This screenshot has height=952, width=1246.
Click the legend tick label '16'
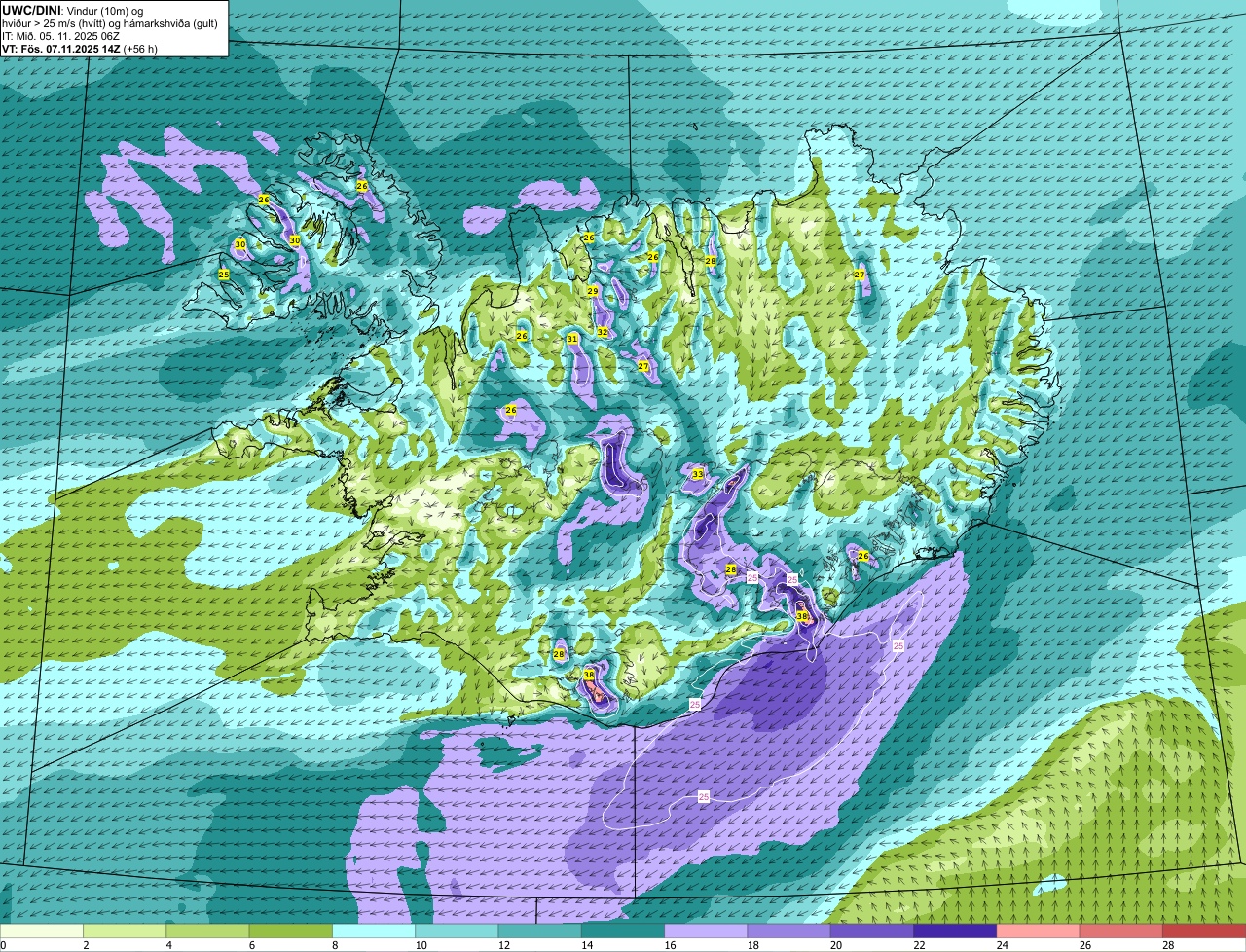pos(669,945)
